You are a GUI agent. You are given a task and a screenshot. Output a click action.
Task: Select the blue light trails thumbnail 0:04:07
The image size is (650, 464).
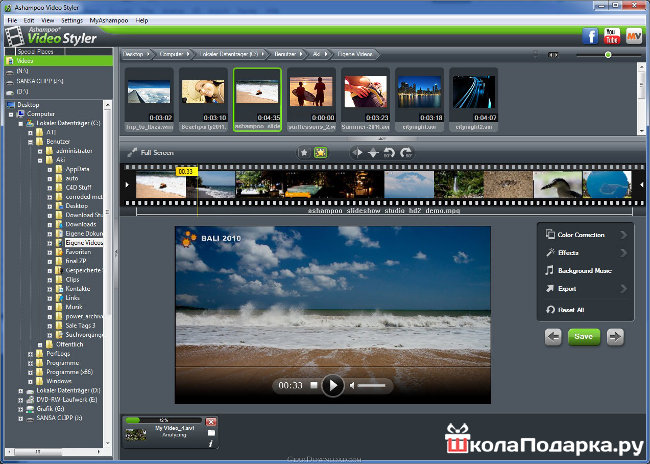click(473, 100)
